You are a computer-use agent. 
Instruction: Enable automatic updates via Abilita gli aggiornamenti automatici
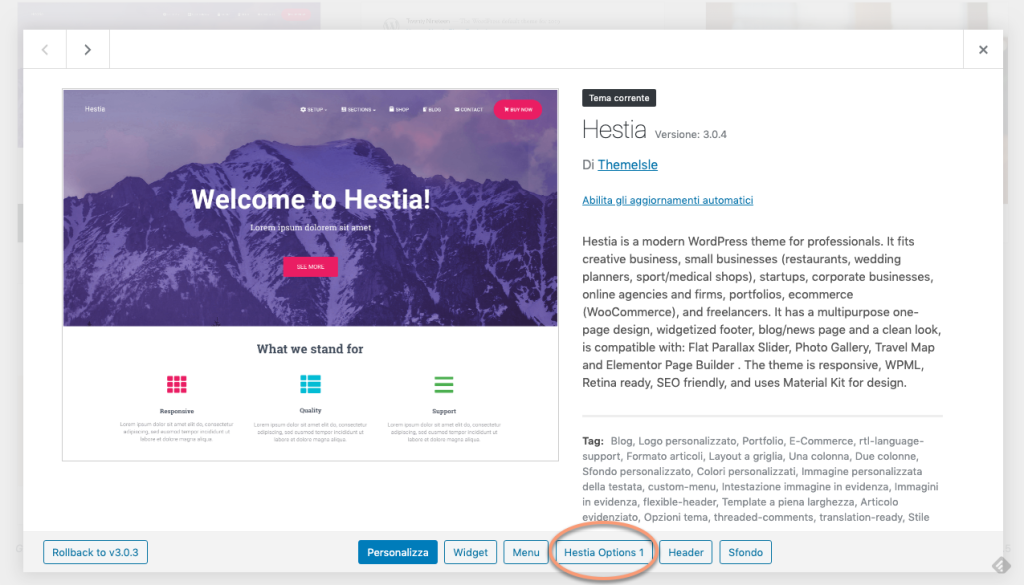pyautogui.click(x=667, y=200)
